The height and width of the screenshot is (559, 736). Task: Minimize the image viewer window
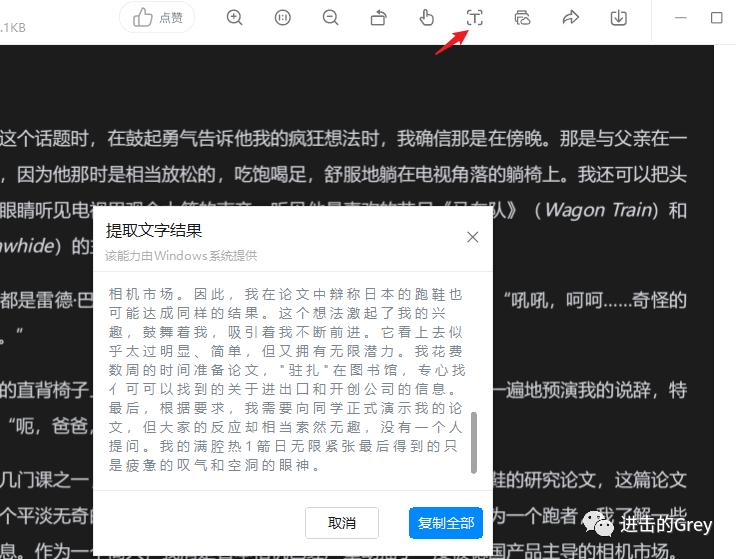coord(681,18)
